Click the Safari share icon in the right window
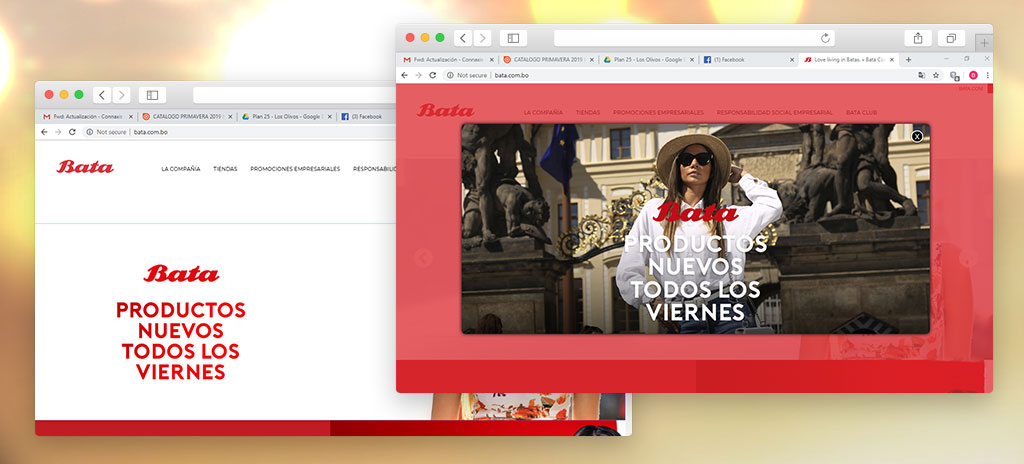 pyautogui.click(x=917, y=38)
